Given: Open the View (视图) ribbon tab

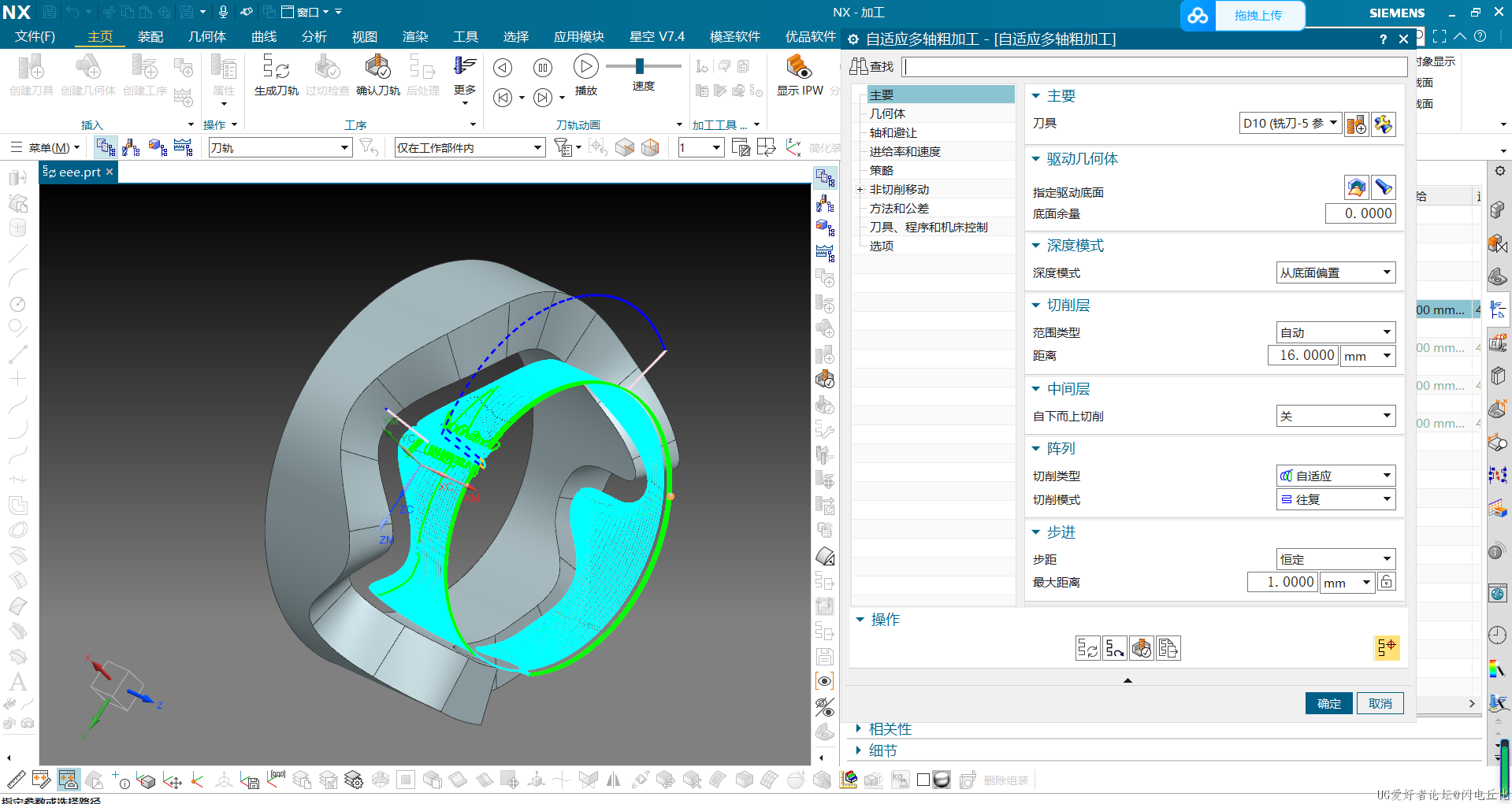Looking at the screenshot, I should (364, 36).
